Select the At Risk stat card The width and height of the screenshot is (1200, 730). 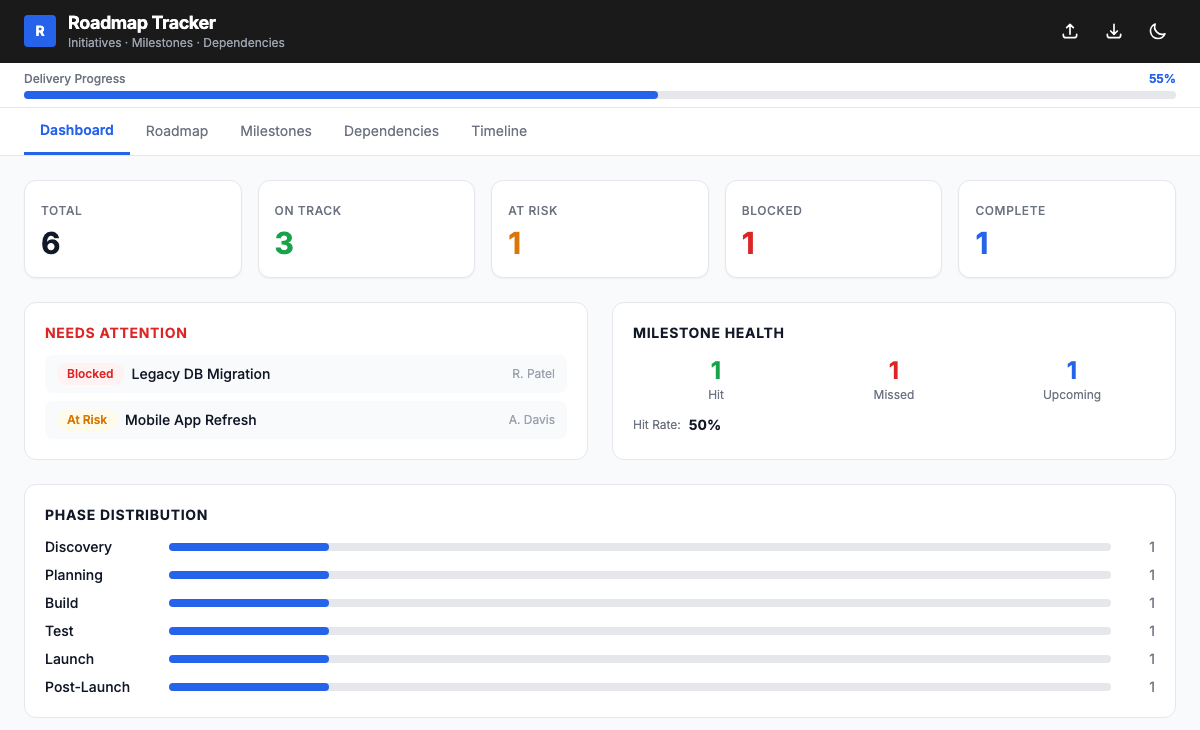(600, 229)
